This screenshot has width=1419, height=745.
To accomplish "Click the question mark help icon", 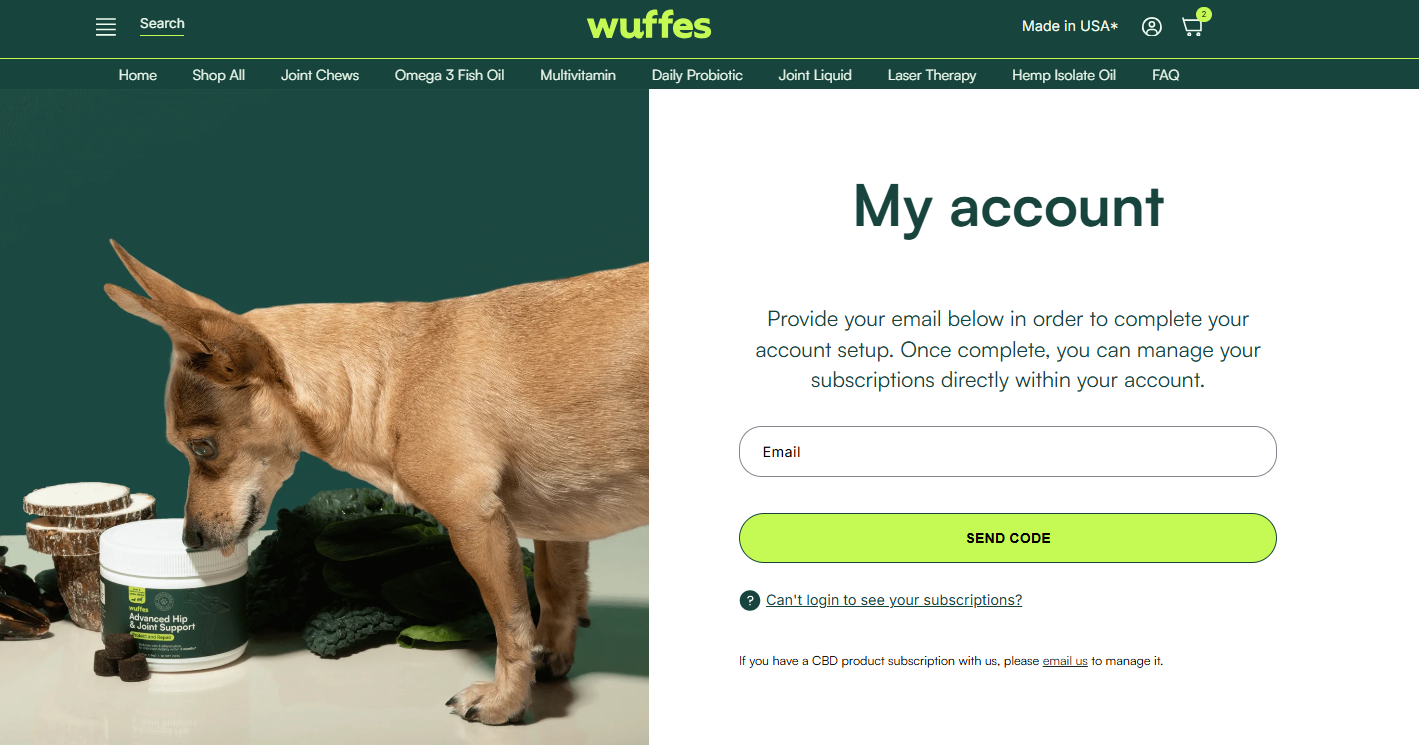I will tap(749, 600).
